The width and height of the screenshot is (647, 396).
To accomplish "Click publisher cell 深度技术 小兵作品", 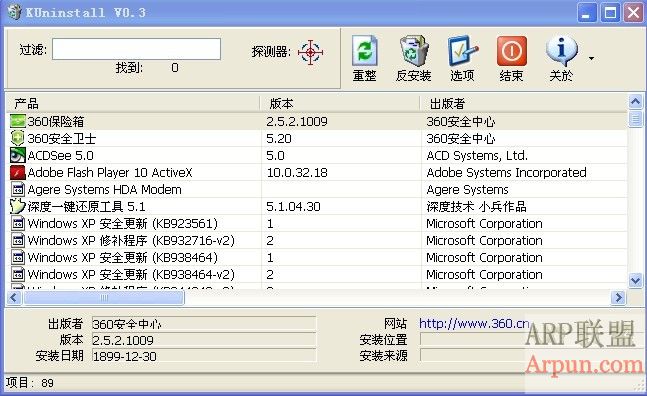I will click(x=476, y=207).
